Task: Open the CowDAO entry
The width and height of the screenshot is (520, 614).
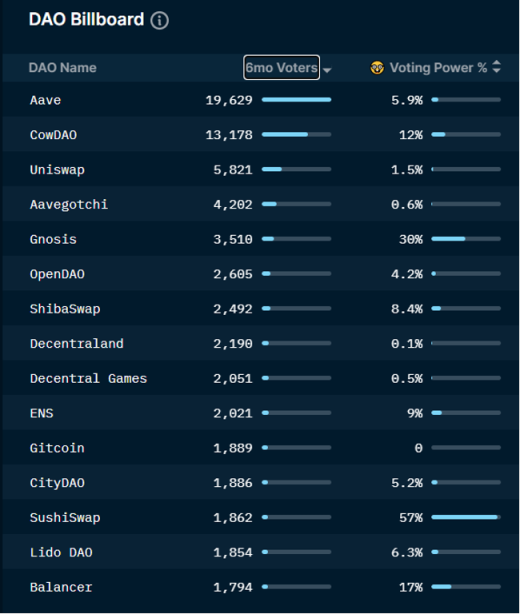Action: tap(260, 135)
